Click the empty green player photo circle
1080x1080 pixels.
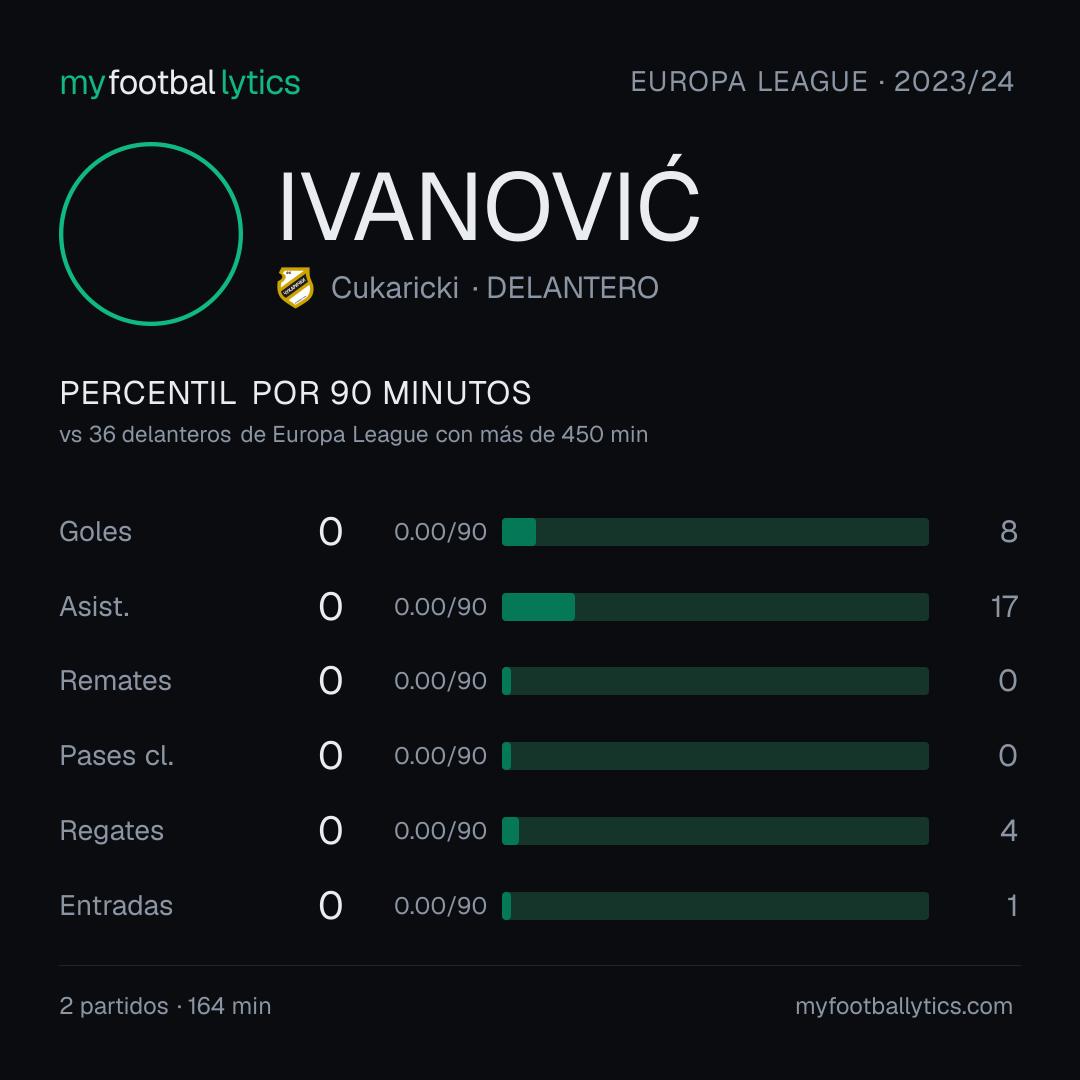[x=151, y=233]
